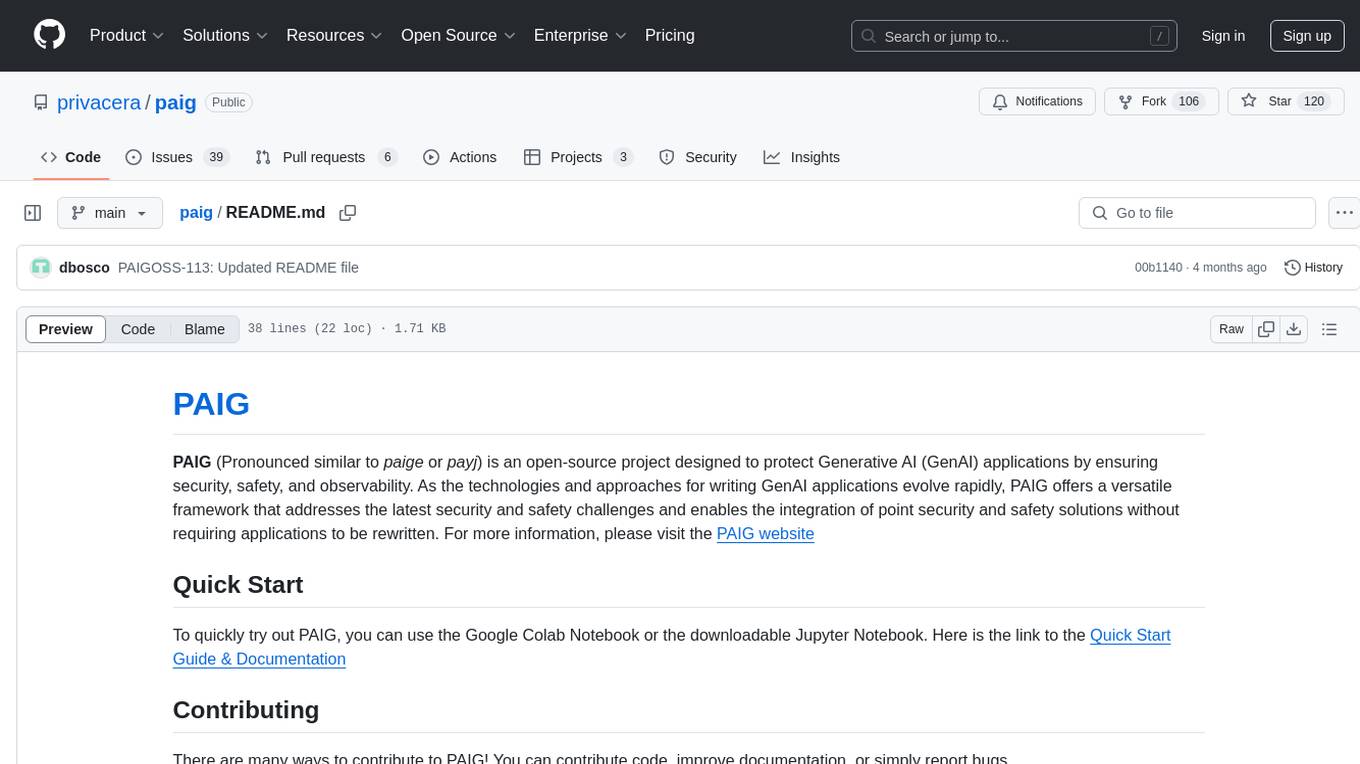Open the Pricing page

tap(670, 35)
